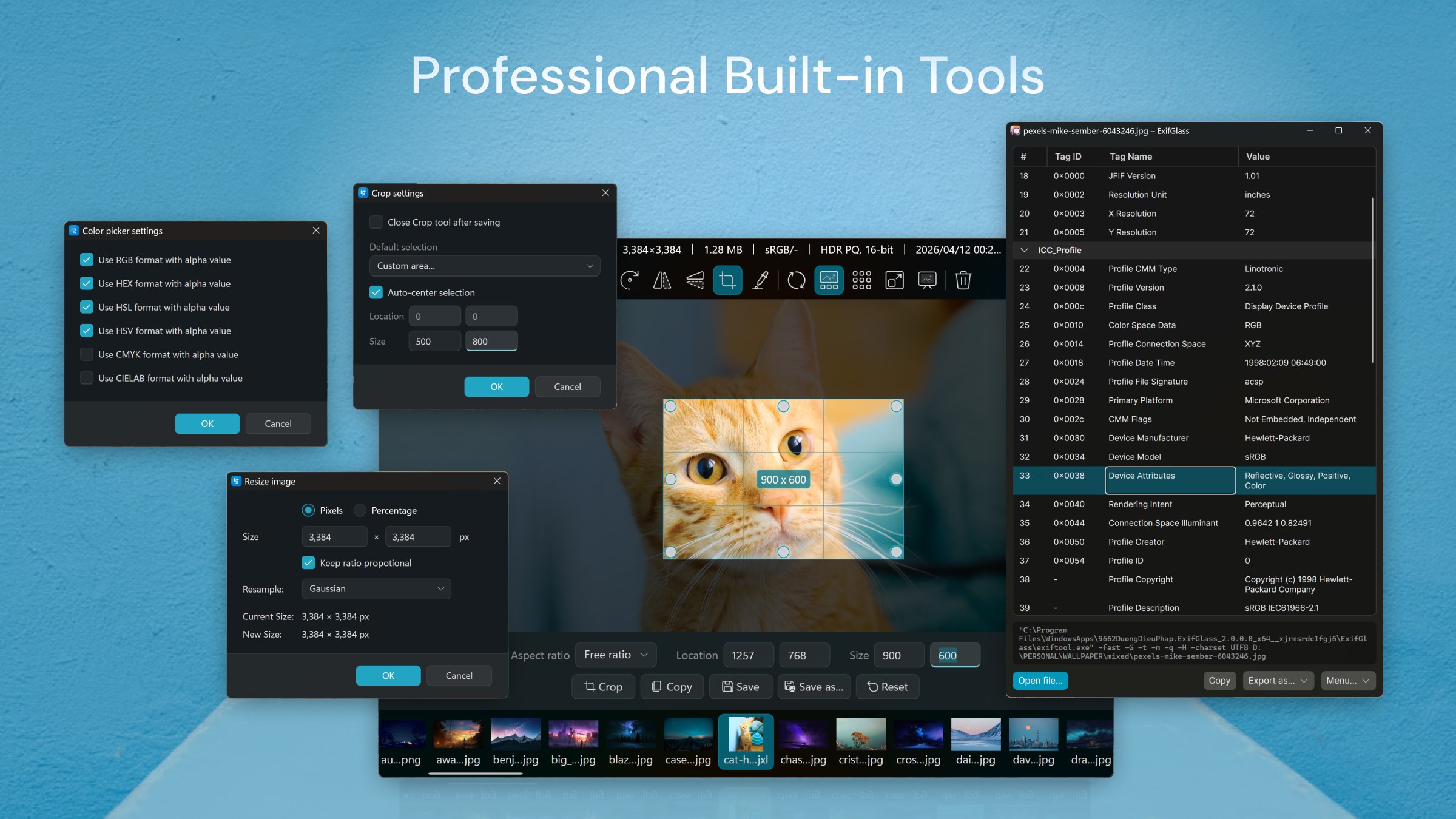
Task: Select the Device Attributes row
Action: click(1194, 480)
